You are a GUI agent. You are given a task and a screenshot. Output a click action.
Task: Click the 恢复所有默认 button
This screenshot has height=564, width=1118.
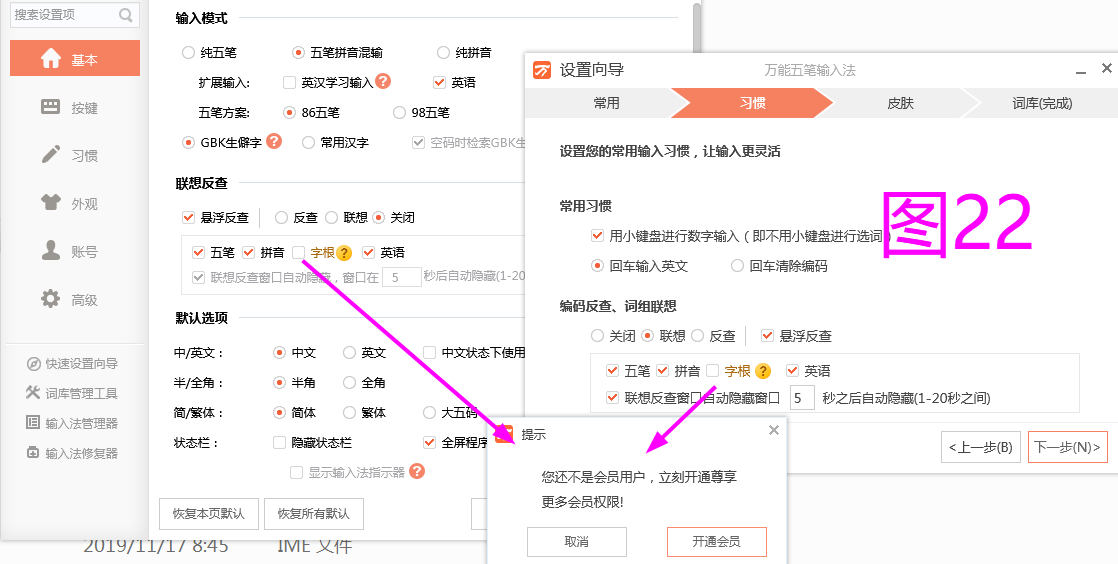point(314,514)
